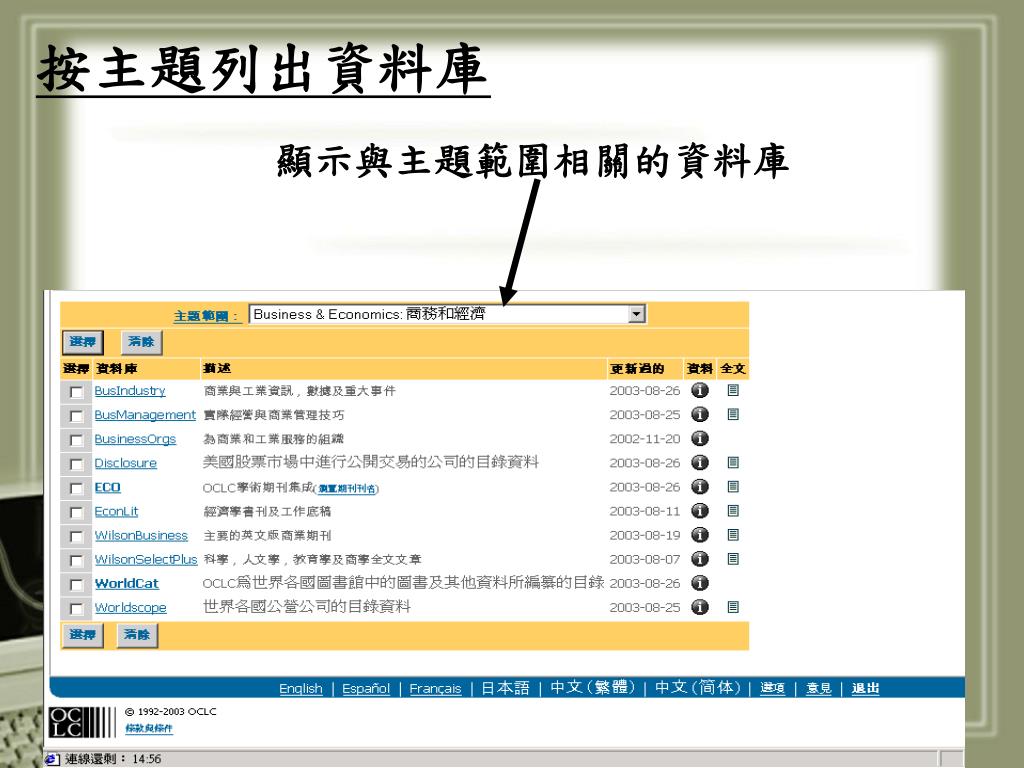Click the 2003-08-11 update date

point(645,511)
